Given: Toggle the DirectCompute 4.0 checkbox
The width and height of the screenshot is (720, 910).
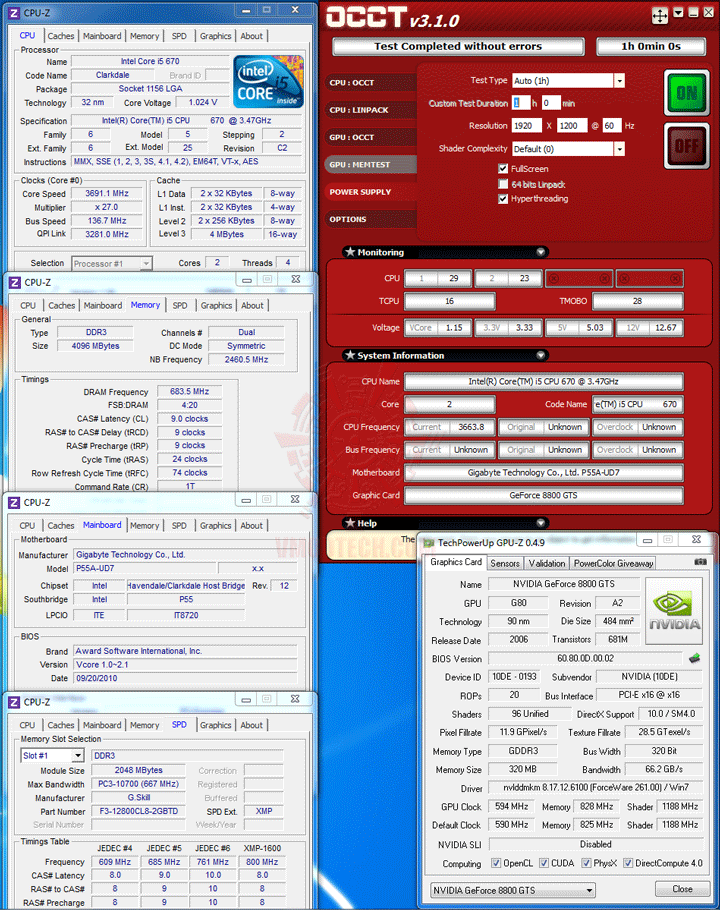Looking at the screenshot, I should click(628, 863).
